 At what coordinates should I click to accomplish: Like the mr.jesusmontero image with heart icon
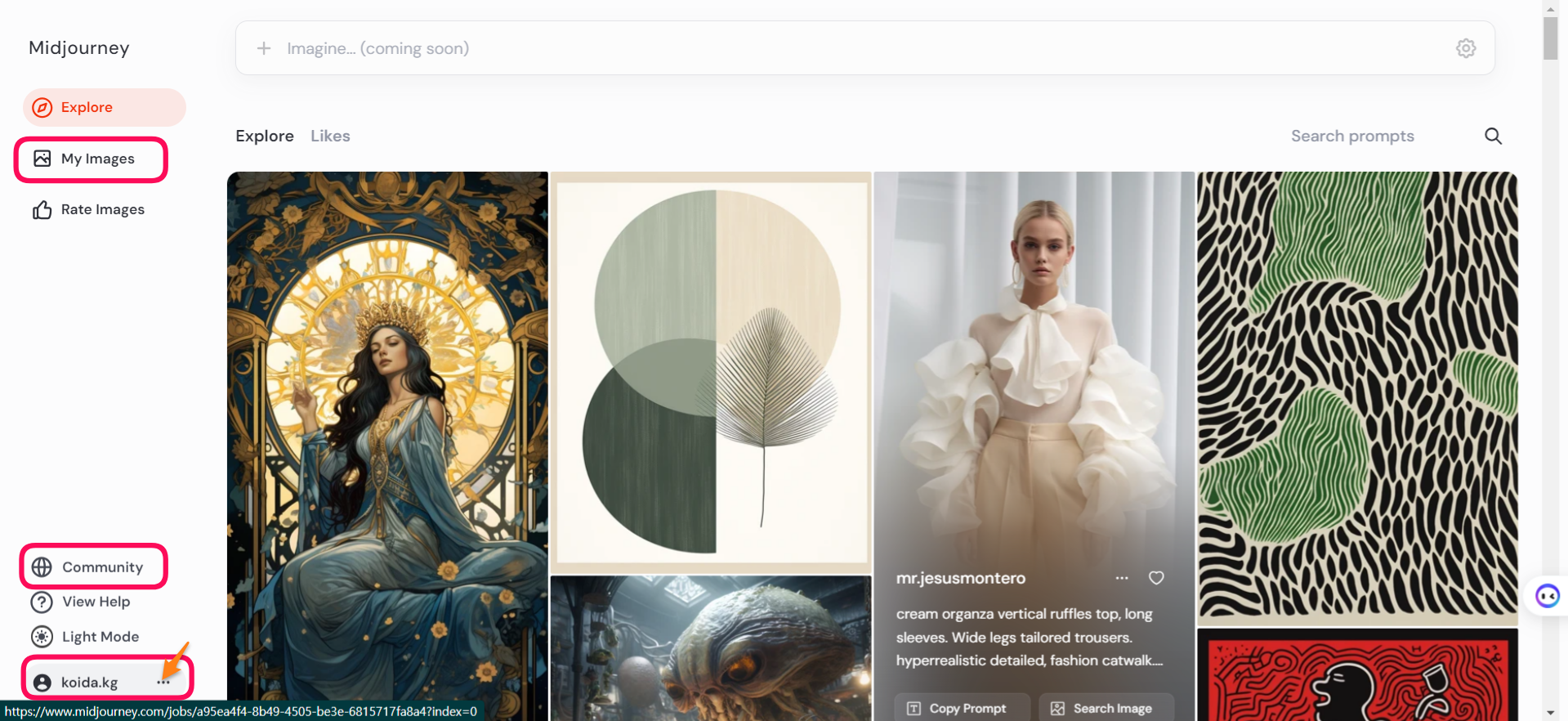[x=1156, y=578]
